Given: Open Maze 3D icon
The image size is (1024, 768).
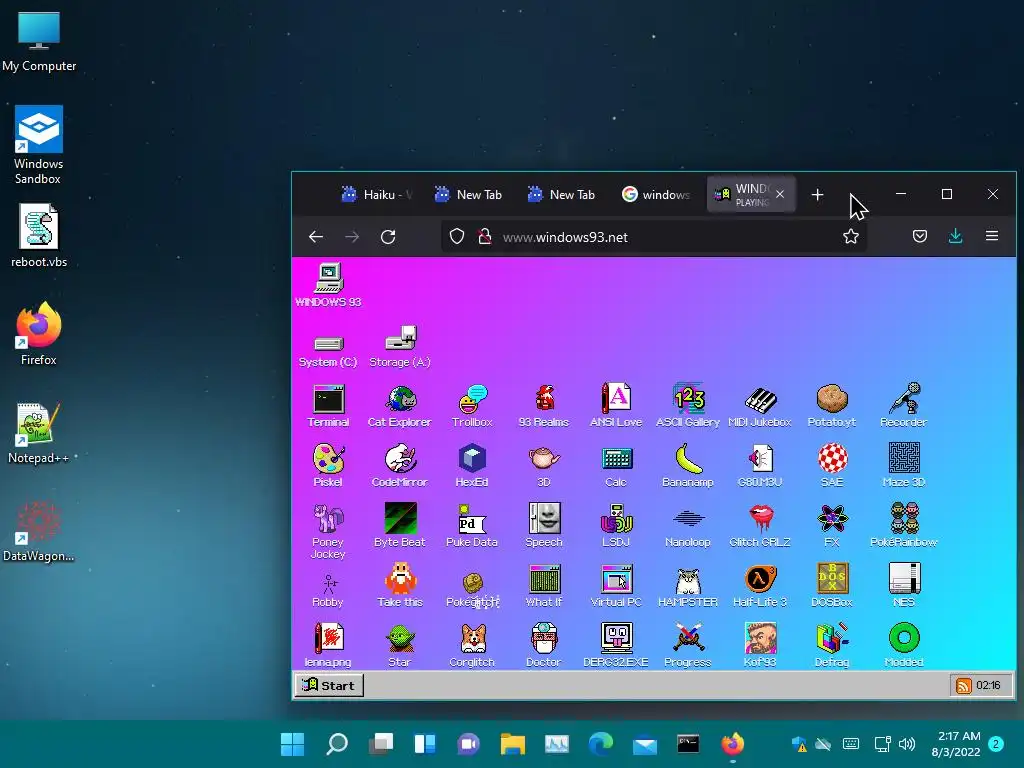Looking at the screenshot, I should point(904,466).
